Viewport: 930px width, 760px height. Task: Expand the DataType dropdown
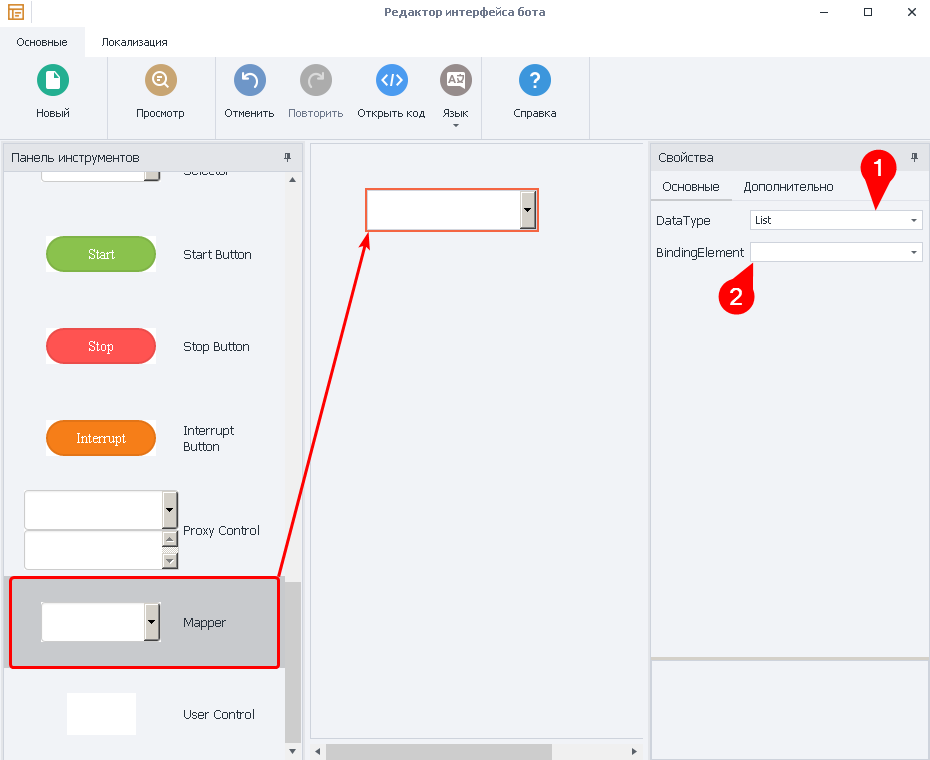pyautogui.click(x=914, y=220)
